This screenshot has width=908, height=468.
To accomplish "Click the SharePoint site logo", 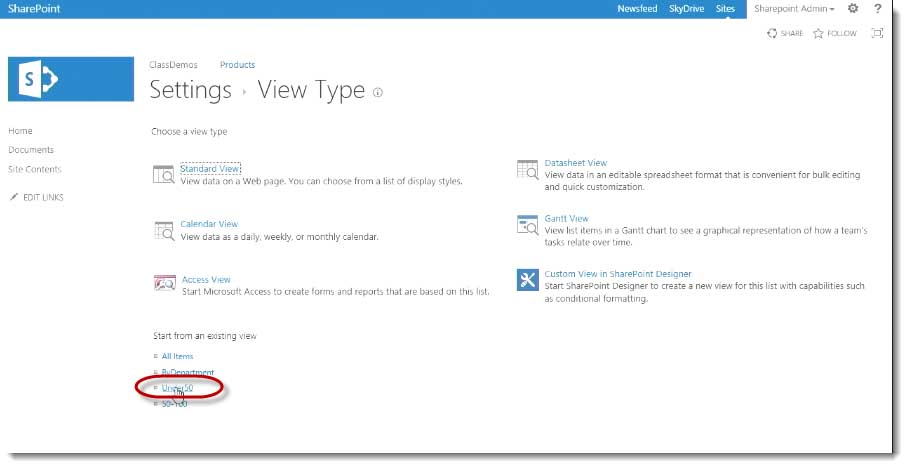I will point(71,79).
